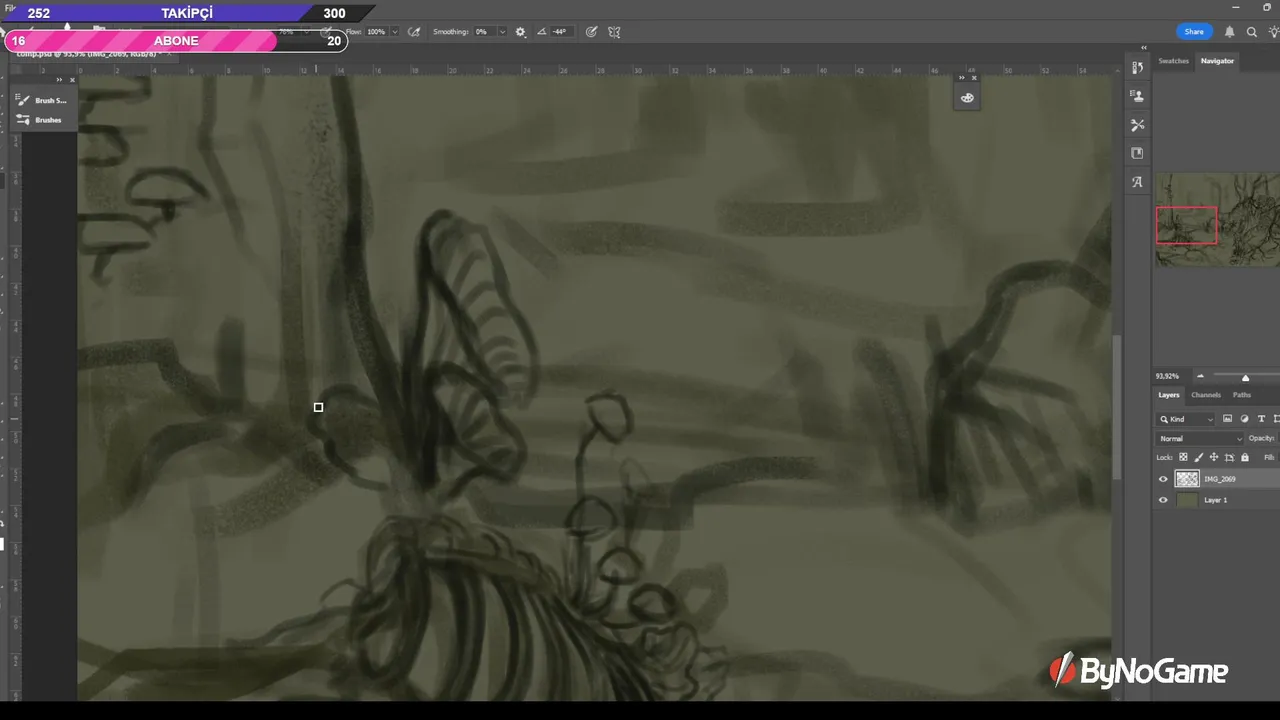Enable airbrush-style build-up icon
This screenshot has width=1280, height=720.
[414, 32]
